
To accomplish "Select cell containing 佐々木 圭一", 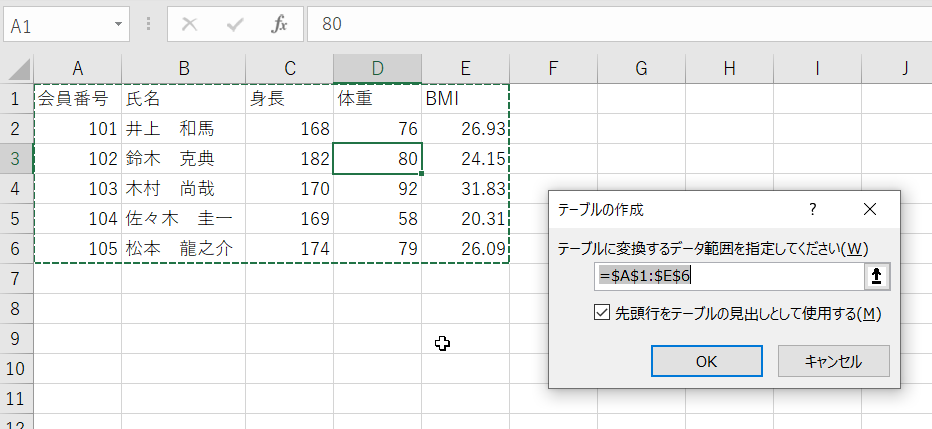I will [x=184, y=219].
